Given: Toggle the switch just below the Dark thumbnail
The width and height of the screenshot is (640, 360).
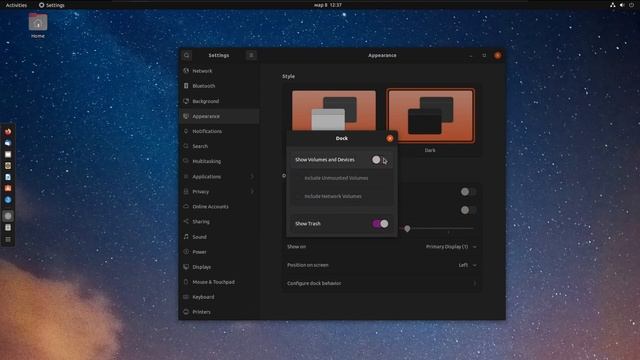Looking at the screenshot, I should (x=468, y=191).
